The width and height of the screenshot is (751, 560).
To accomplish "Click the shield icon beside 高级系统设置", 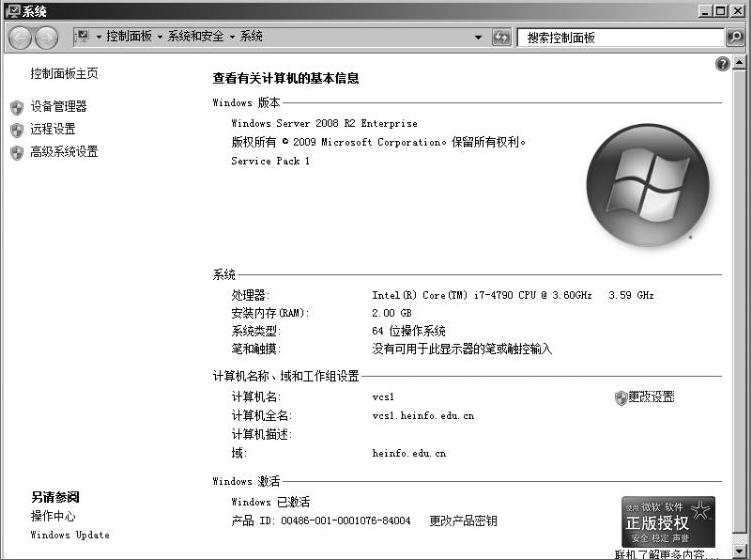I will coord(17,153).
